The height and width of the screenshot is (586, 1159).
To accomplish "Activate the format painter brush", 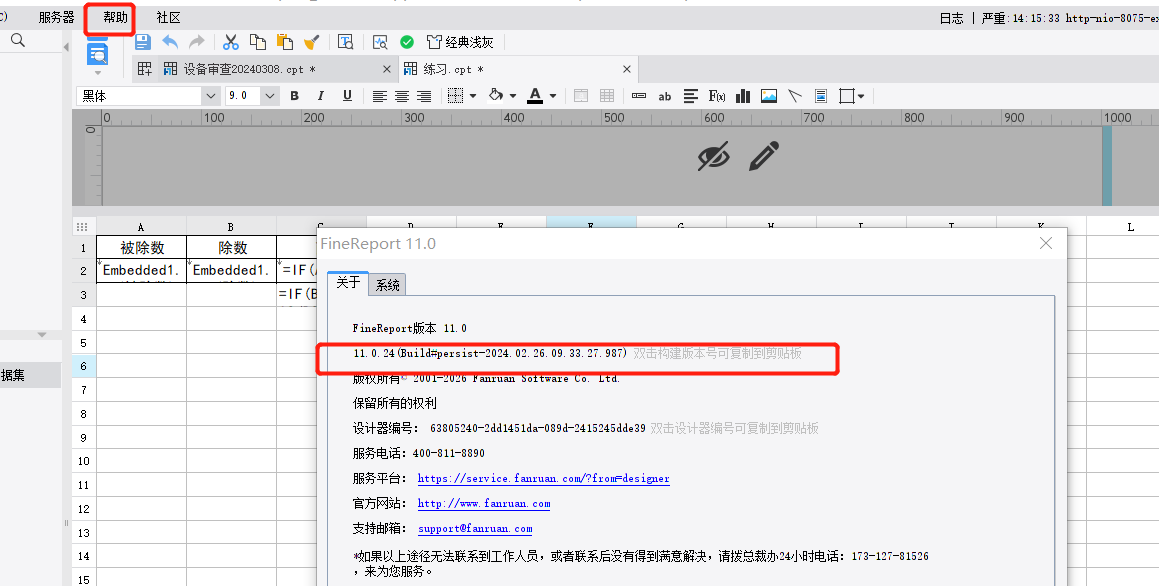I will click(x=311, y=42).
